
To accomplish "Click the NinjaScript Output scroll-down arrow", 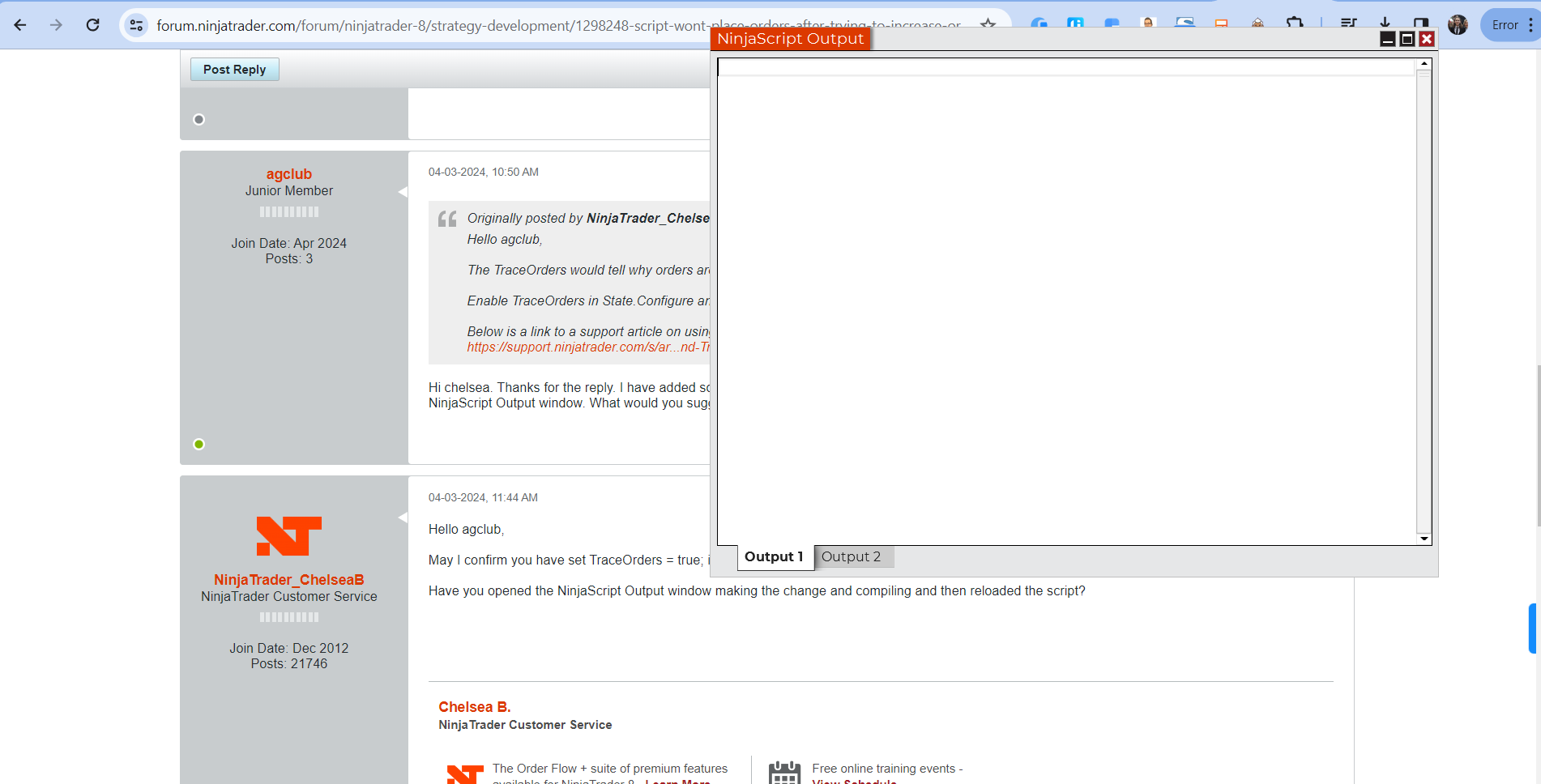I will (1424, 539).
